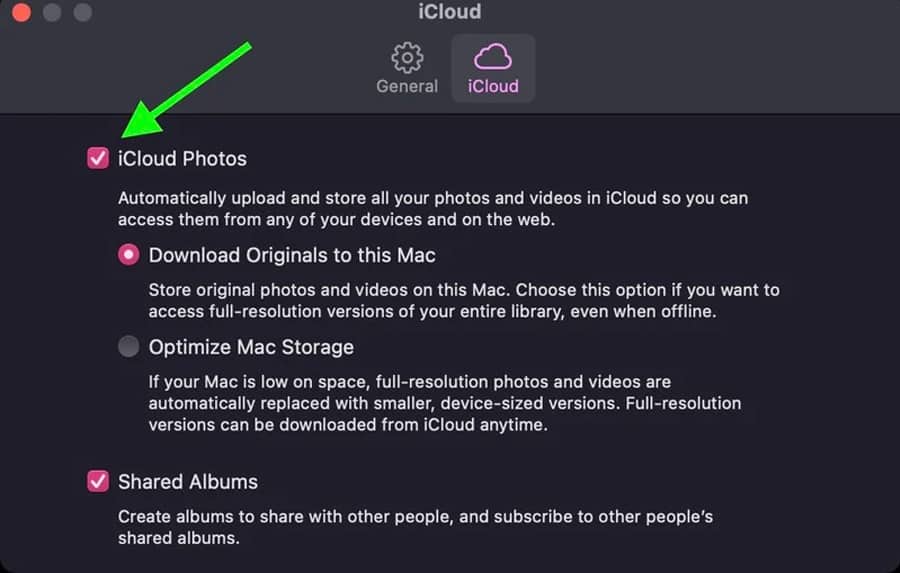
Task: Click the "Shared Albums" label text
Action: [188, 481]
